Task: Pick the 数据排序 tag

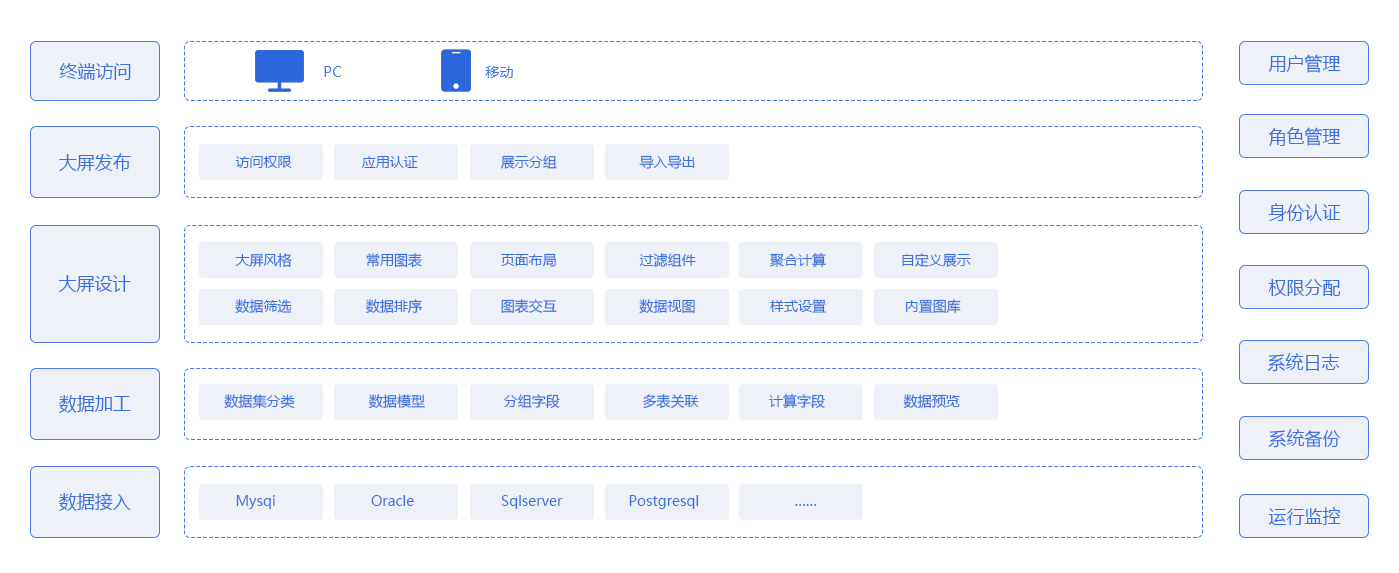Action: [x=396, y=307]
